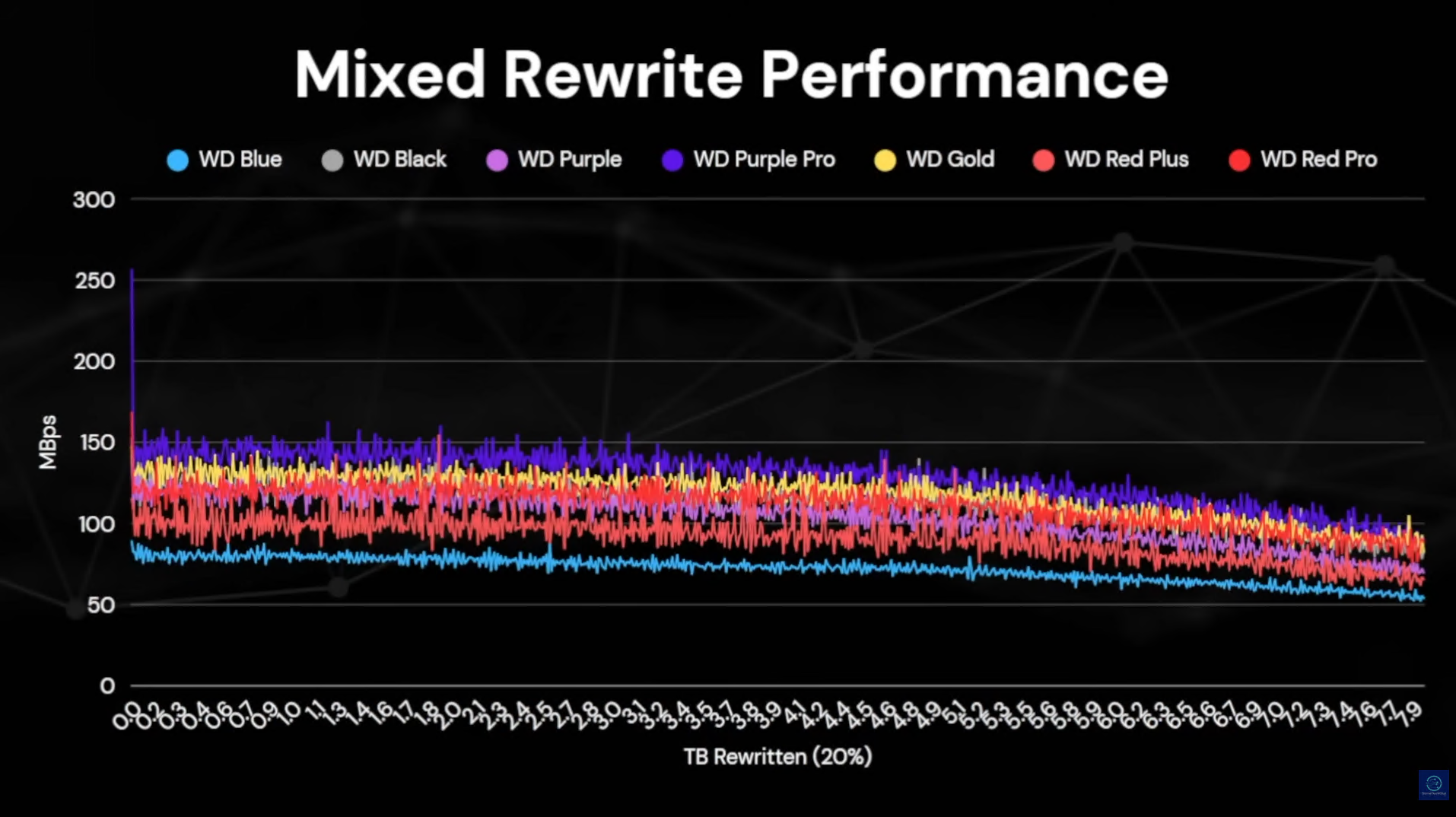The width and height of the screenshot is (1456, 817).
Task: Select the WD Red Pro legend label
Action: point(1319,159)
